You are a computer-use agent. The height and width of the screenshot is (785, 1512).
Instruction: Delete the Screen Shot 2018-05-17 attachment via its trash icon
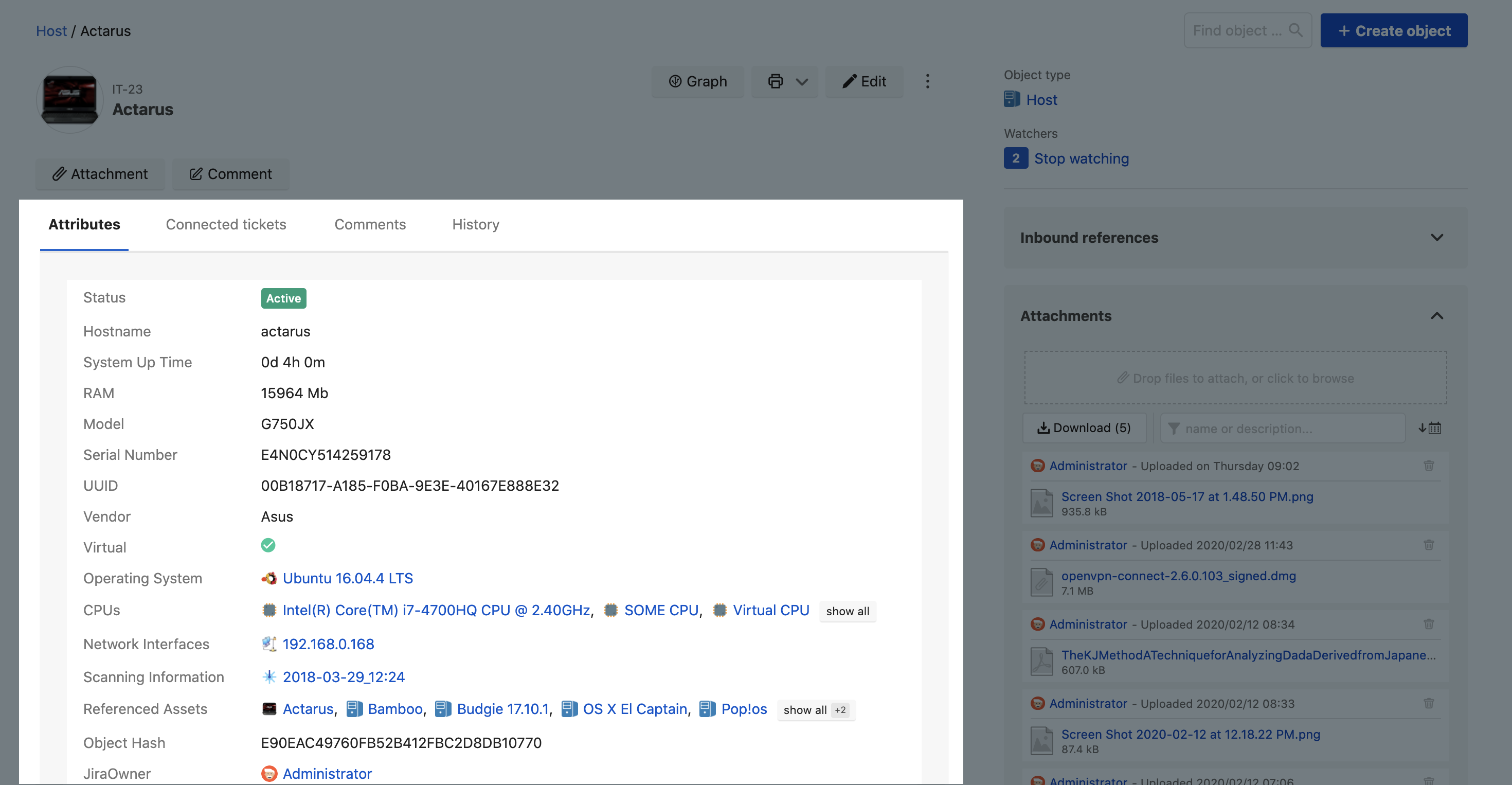click(x=1429, y=466)
